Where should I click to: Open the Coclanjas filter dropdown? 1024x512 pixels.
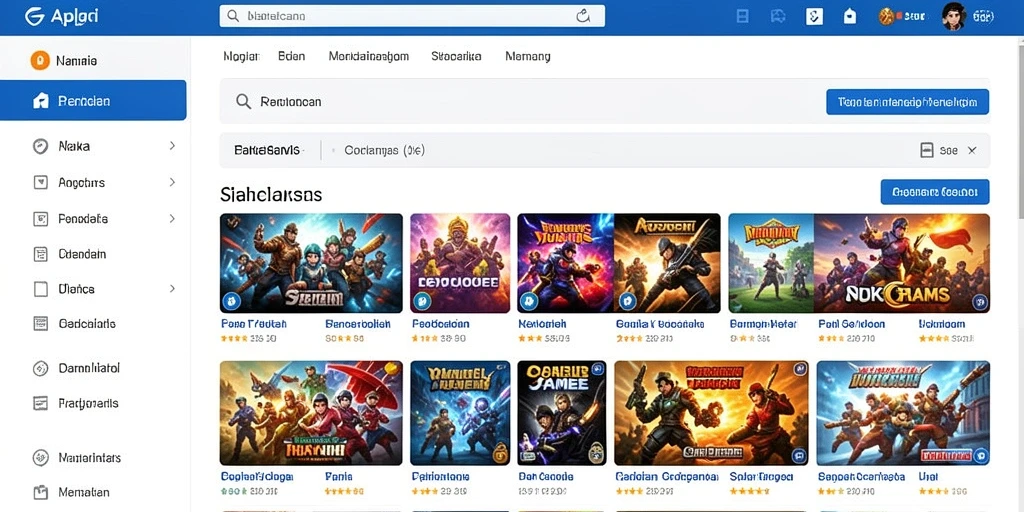pos(384,150)
